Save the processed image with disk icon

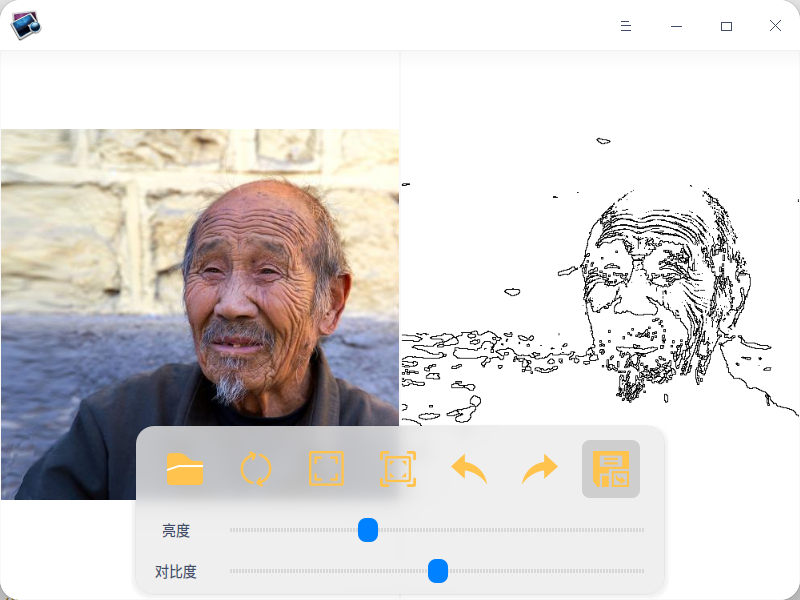pyautogui.click(x=611, y=468)
